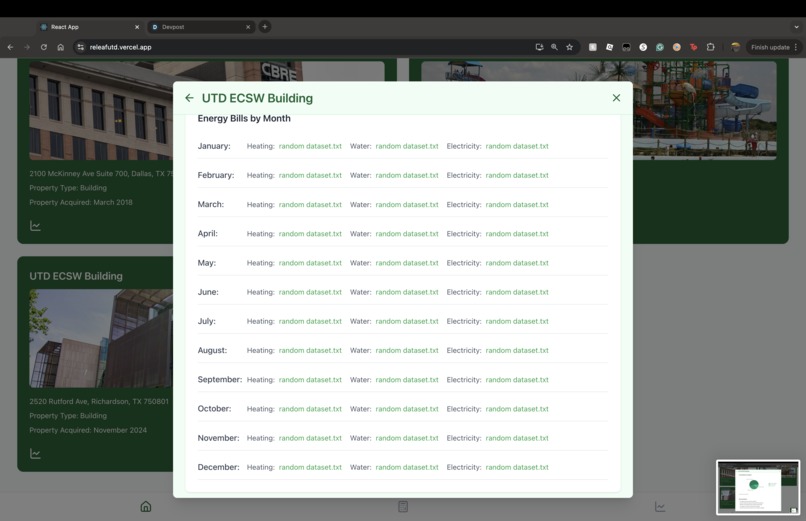
Task: Open December Water dataset link
Action: [407, 468]
